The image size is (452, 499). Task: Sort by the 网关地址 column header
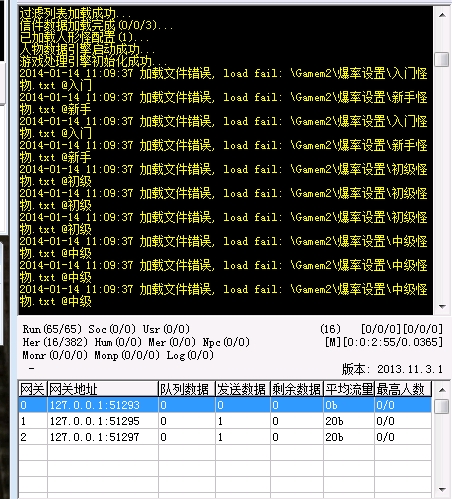[103, 389]
